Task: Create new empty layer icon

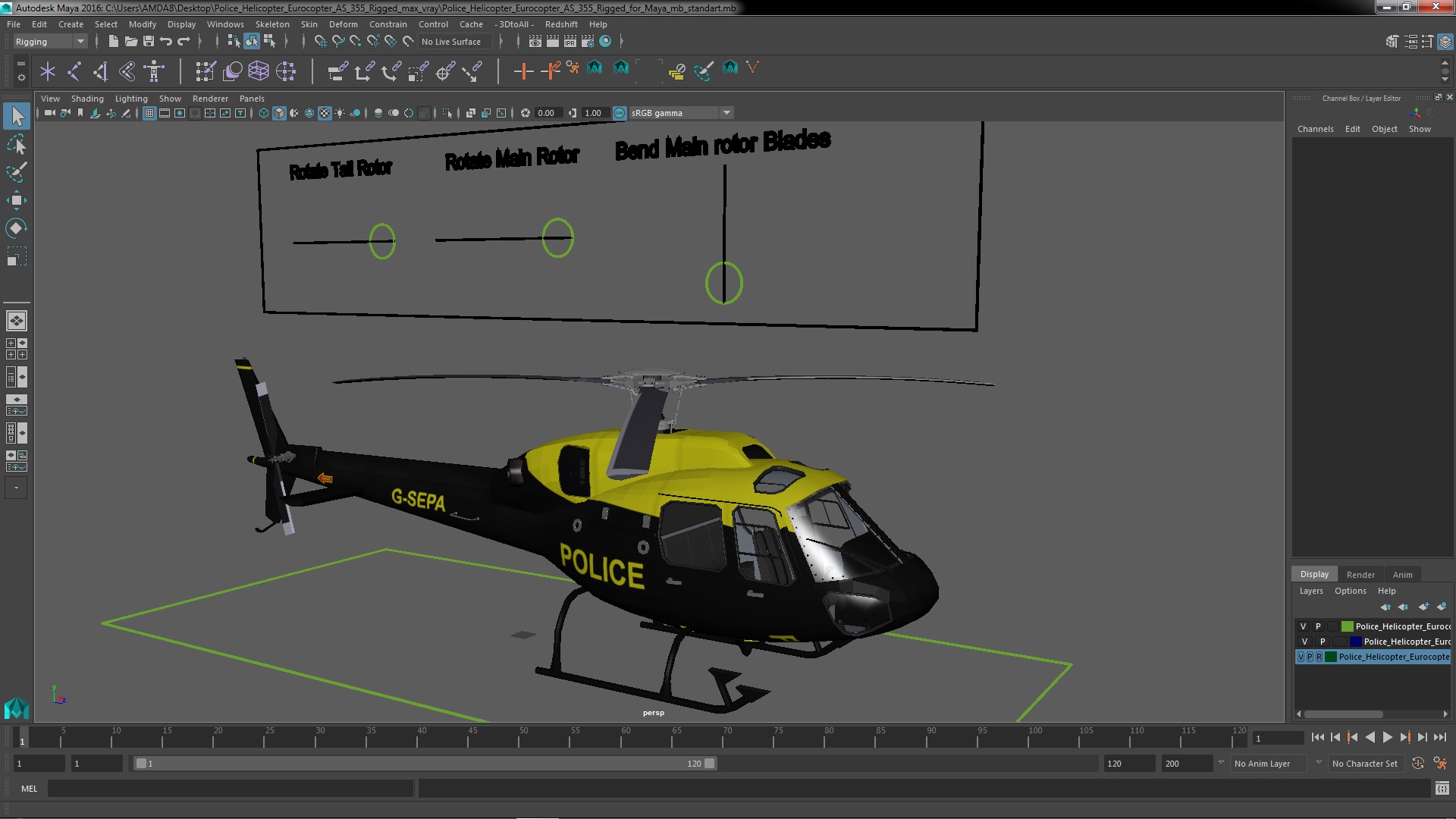Action: pyautogui.click(x=1423, y=607)
